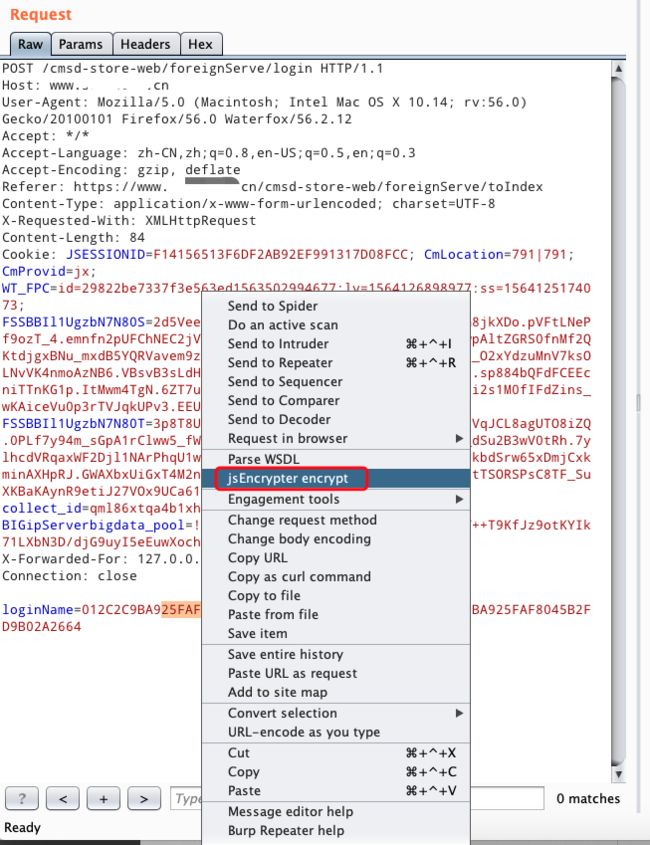Select Copy URL from context menu
Viewport: 650px width, 845px height.
point(336,558)
